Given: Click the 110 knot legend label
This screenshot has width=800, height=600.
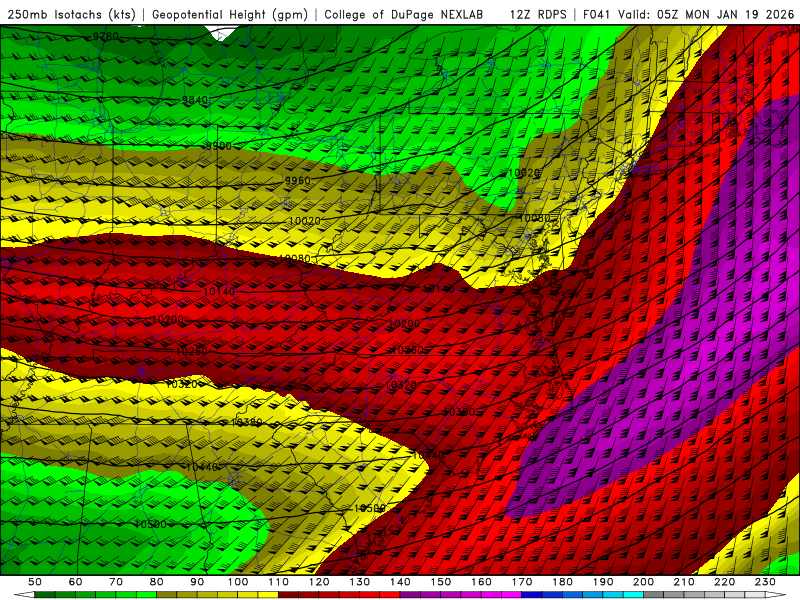Looking at the screenshot, I should [279, 582].
